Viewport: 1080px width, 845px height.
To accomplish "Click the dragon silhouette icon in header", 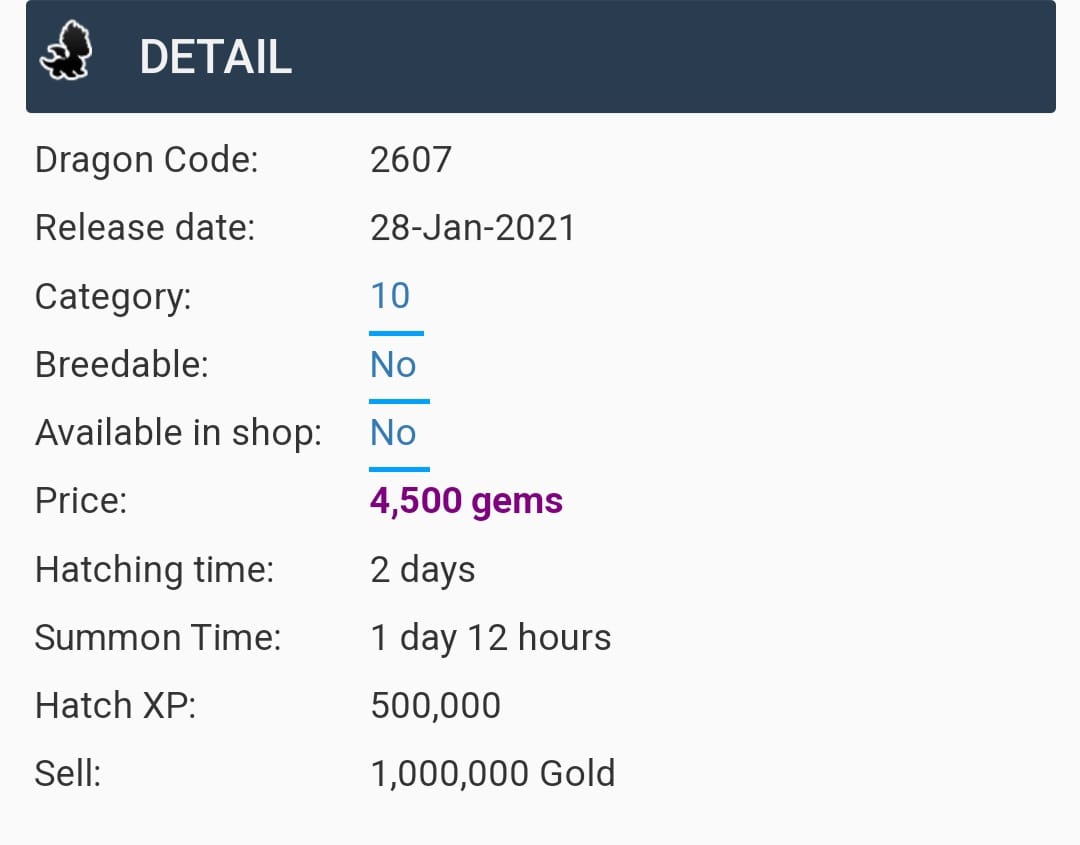I will 66,51.
